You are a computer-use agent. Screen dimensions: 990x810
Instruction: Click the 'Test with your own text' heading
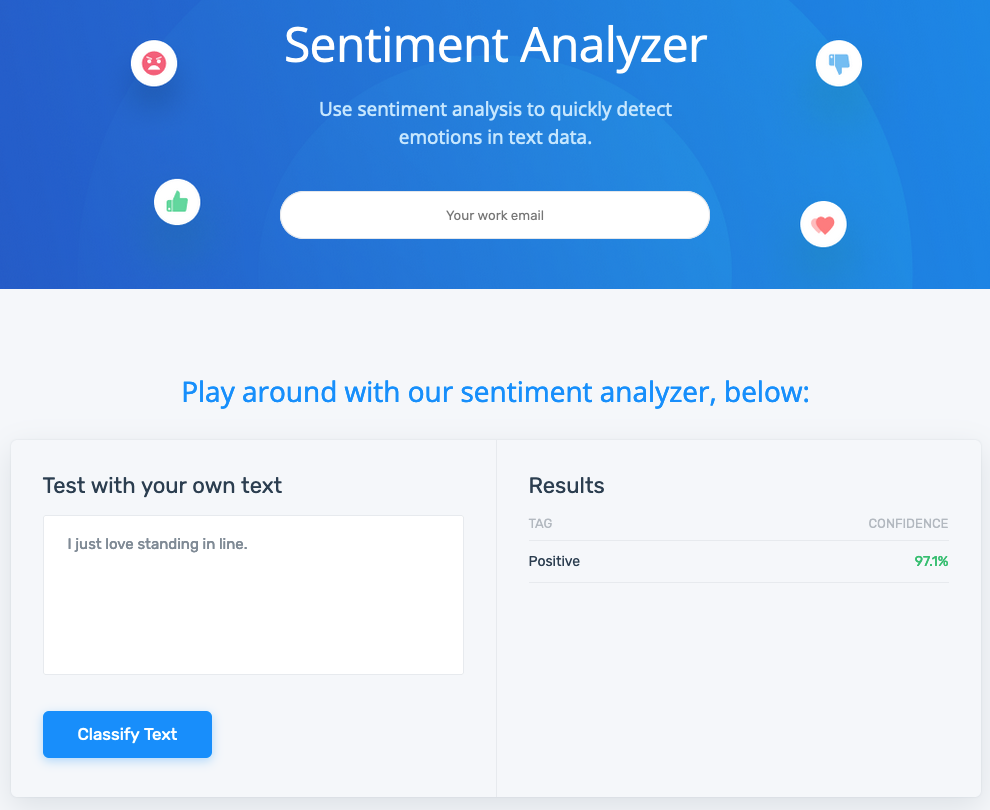(162, 486)
